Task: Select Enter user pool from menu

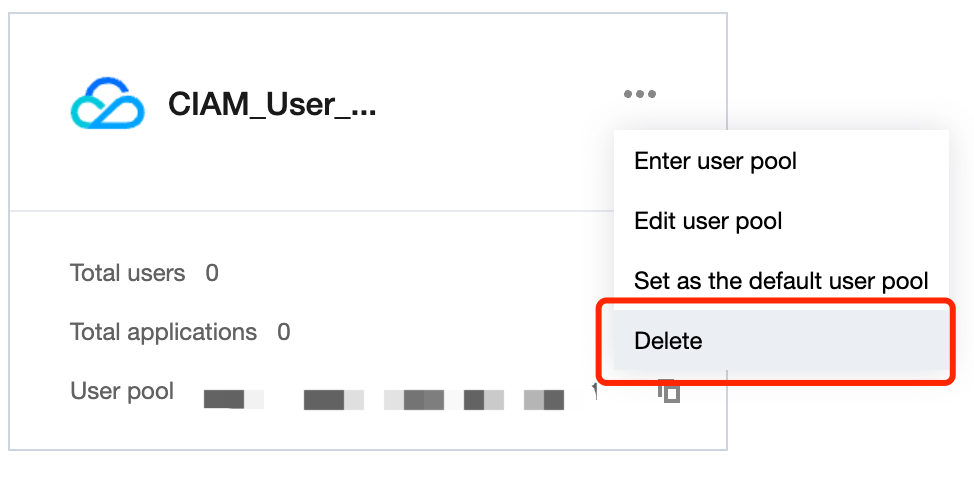Action: click(x=715, y=161)
